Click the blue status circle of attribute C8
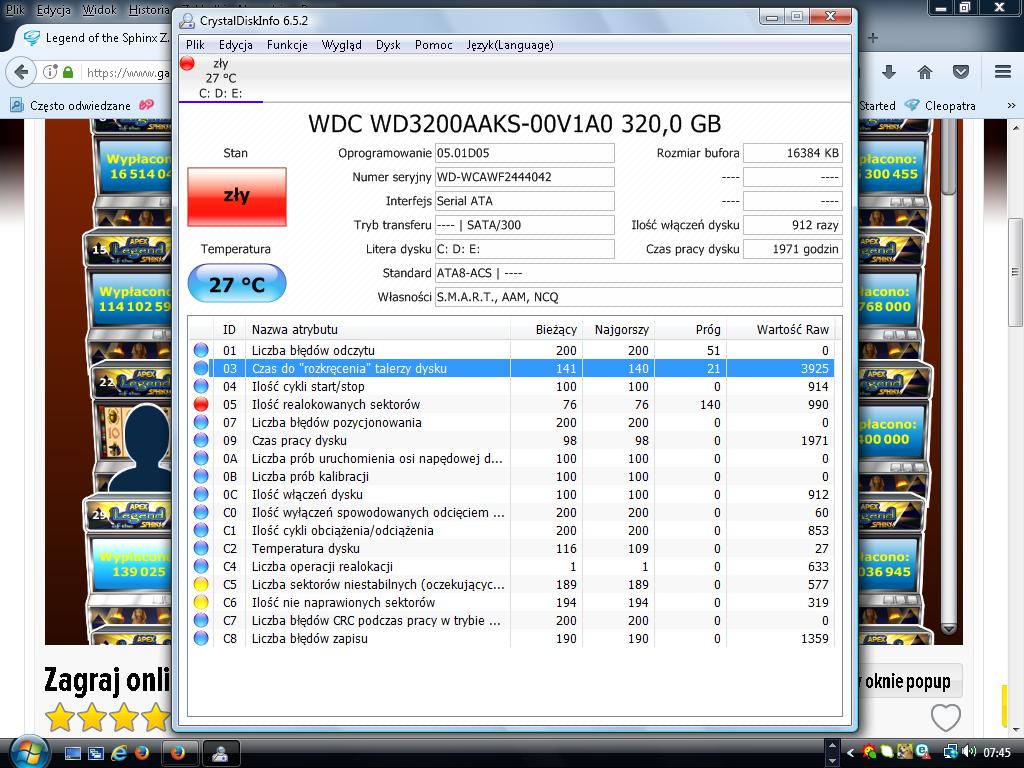Screen dimensions: 1024x768 201,639
